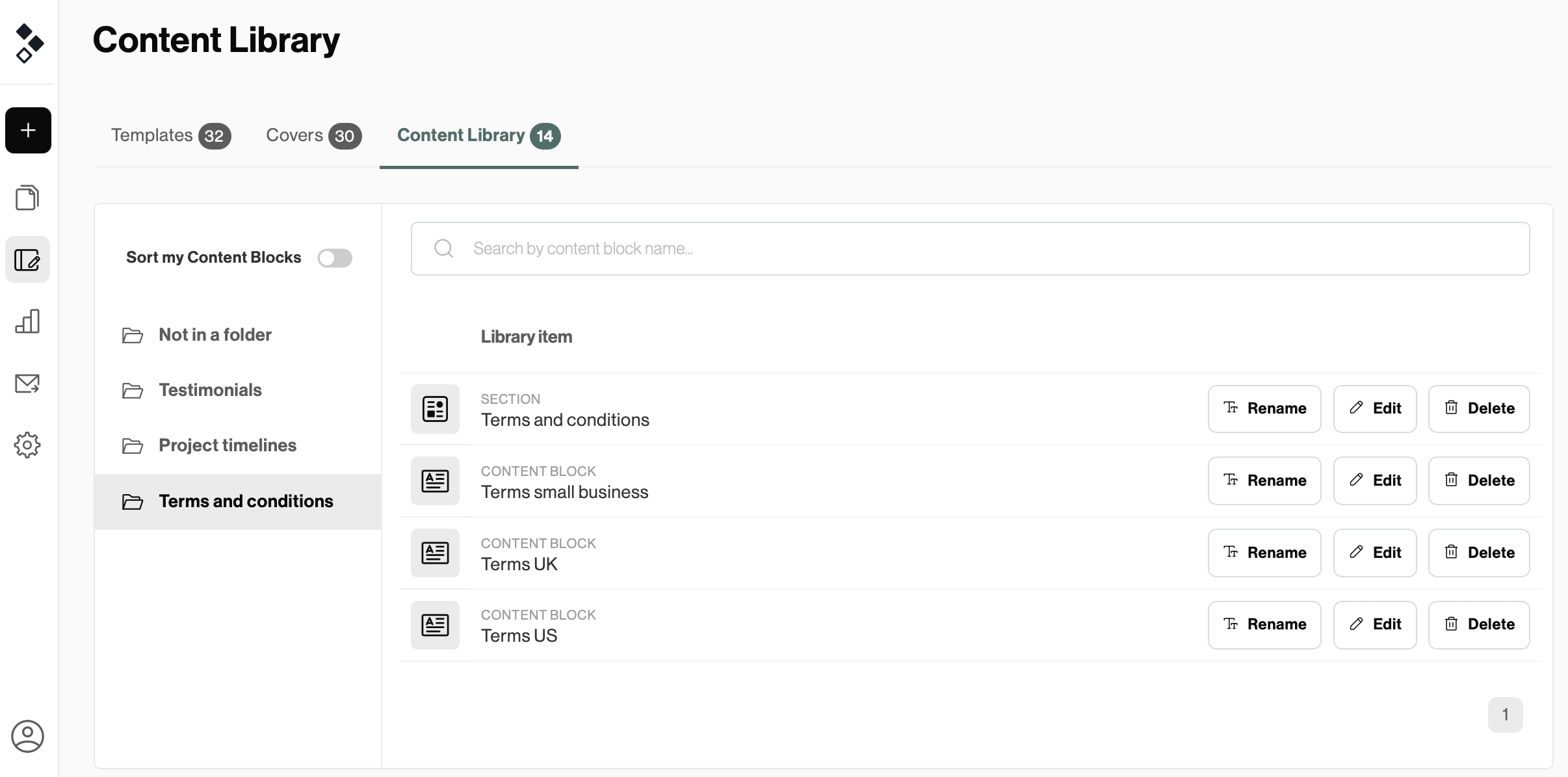The image size is (1568, 777).
Task: Click the Terms US item name
Action: pyautogui.click(x=519, y=636)
